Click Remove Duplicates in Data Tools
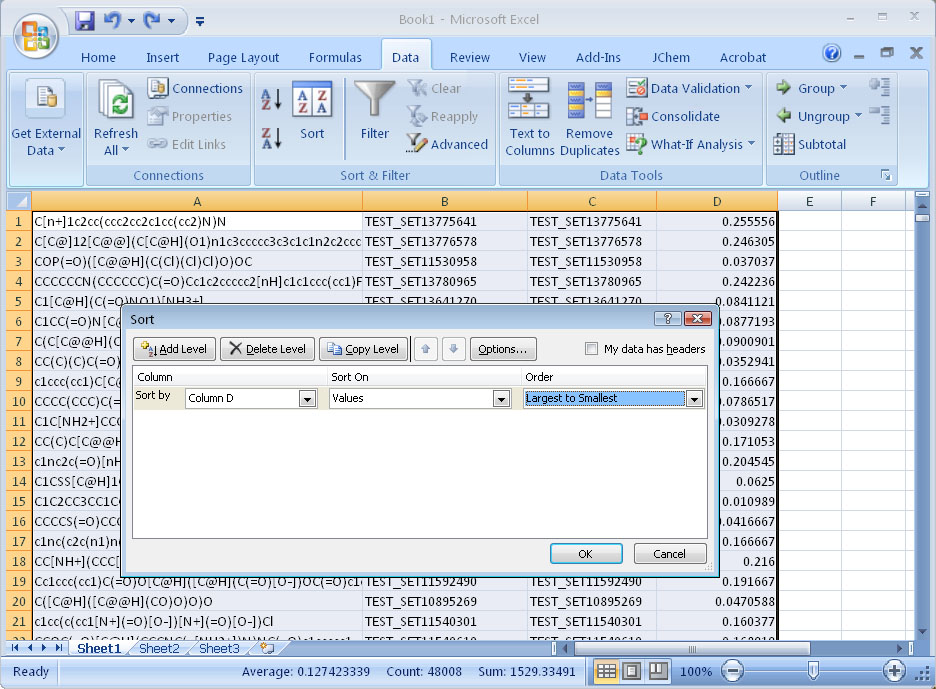 [589, 119]
